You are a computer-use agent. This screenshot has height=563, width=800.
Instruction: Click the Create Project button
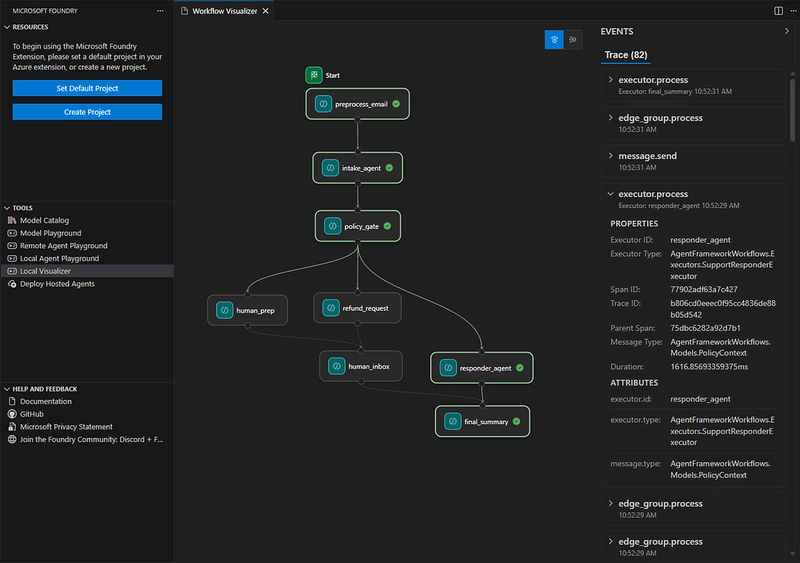tap(87, 112)
